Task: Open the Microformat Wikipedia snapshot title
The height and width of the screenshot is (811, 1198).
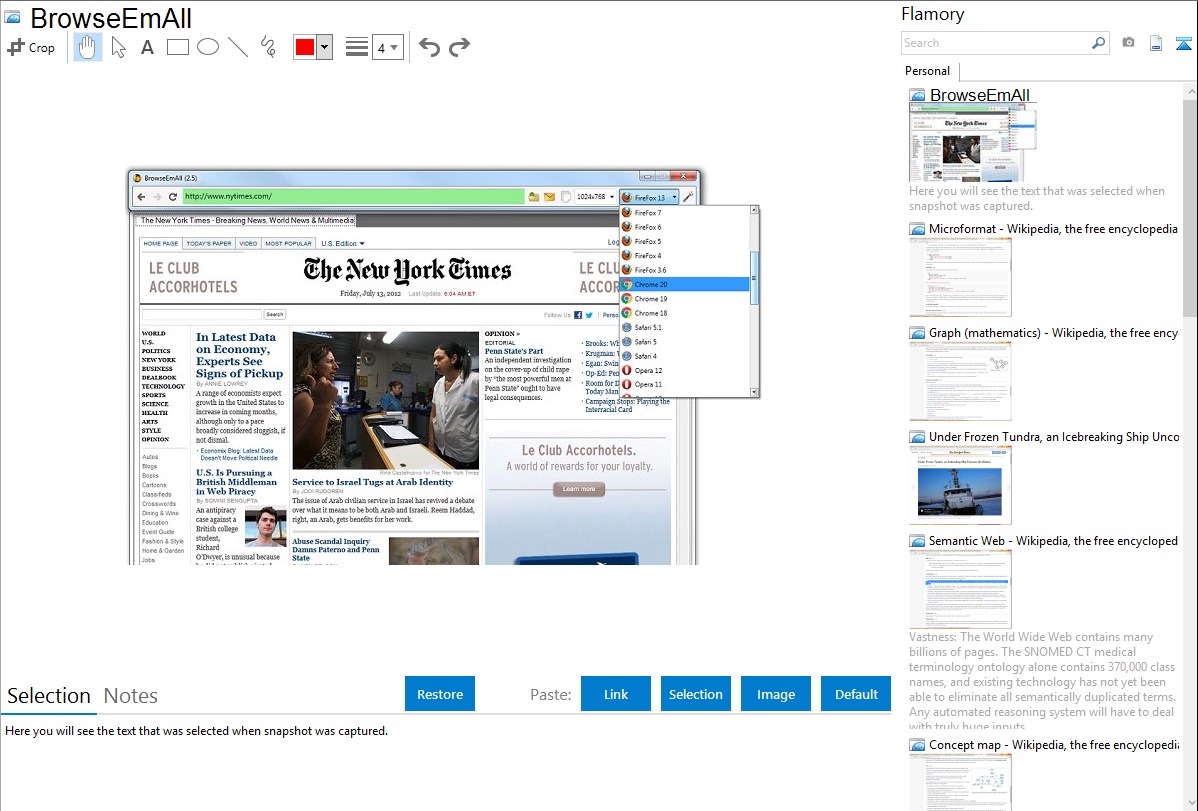Action: click(x=1053, y=229)
